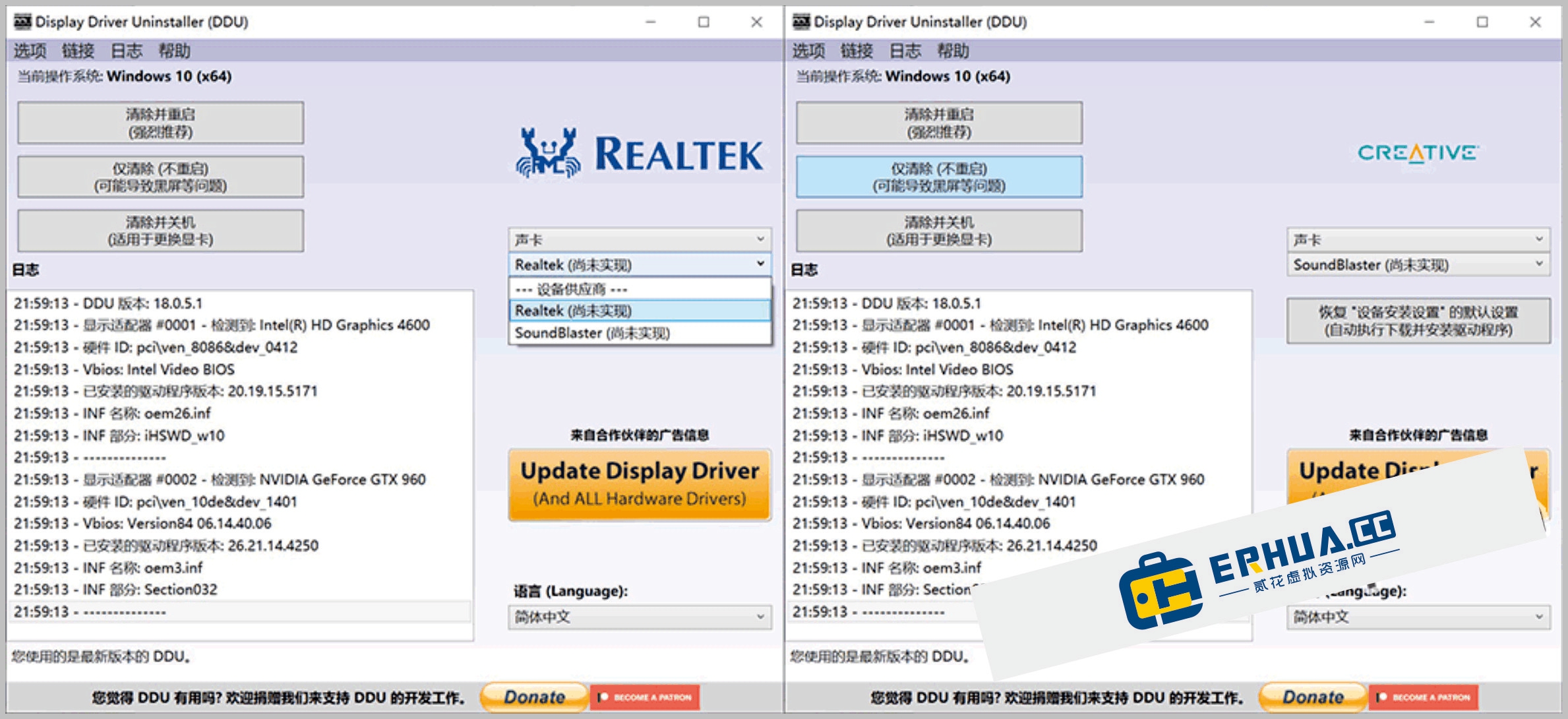Click 清除并关机 button in right window
Screen dimensions: 1568x719
[x=939, y=231]
